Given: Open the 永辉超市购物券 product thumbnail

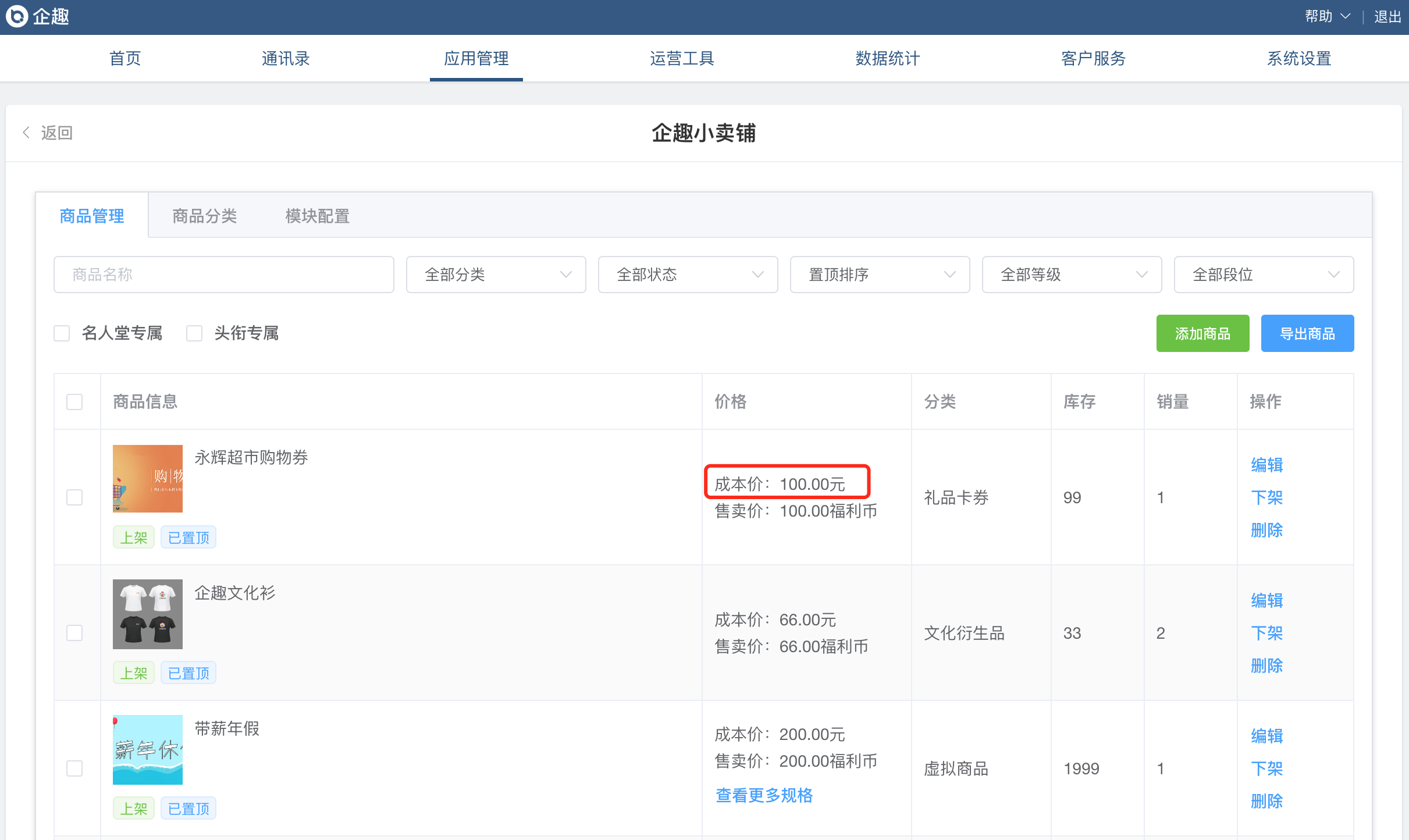Looking at the screenshot, I should pyautogui.click(x=147, y=478).
